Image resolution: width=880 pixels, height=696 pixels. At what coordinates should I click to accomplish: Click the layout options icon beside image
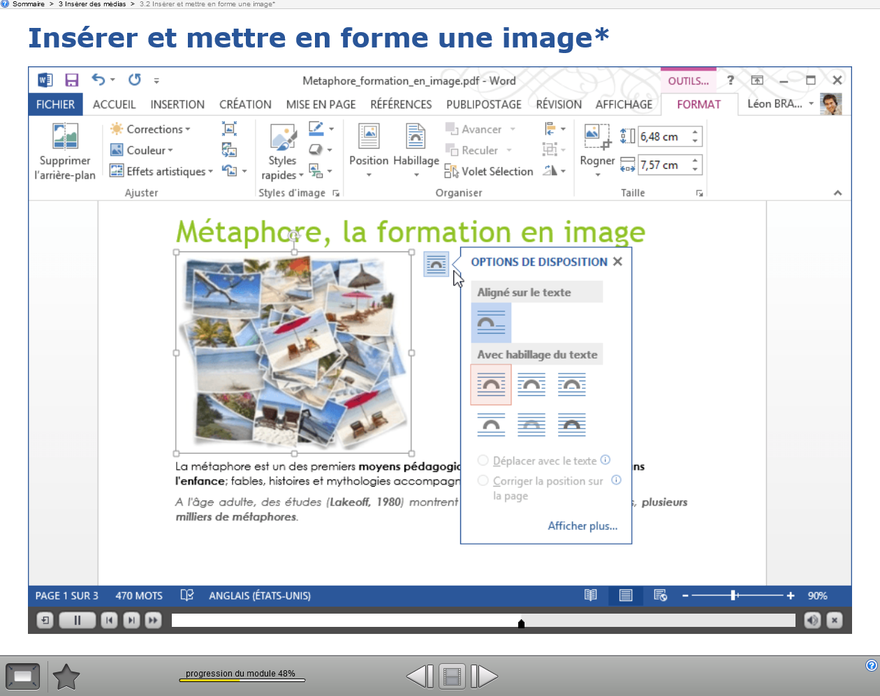point(436,264)
